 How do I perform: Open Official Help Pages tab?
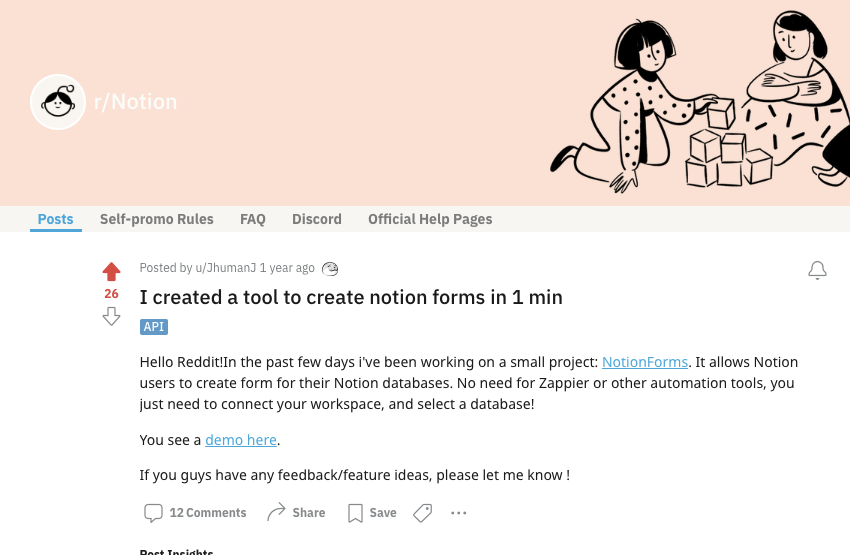pyautogui.click(x=430, y=219)
